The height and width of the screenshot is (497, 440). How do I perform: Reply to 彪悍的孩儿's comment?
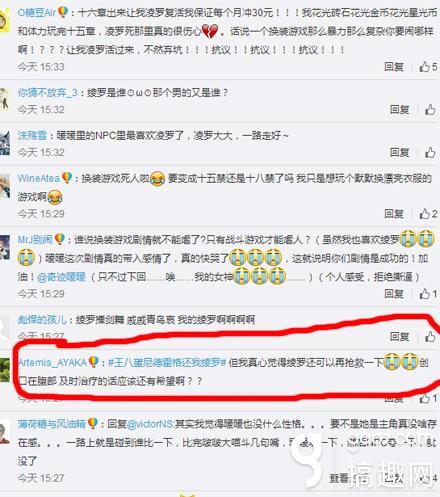pos(399,337)
